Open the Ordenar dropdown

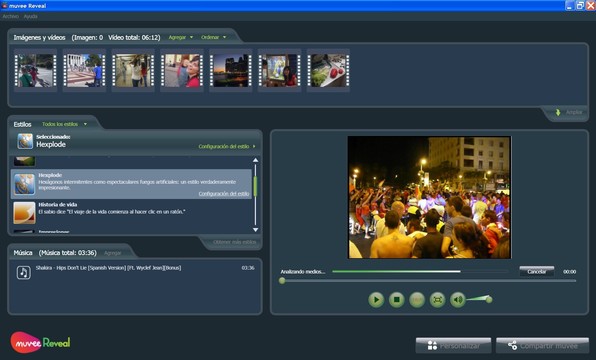[214, 37]
